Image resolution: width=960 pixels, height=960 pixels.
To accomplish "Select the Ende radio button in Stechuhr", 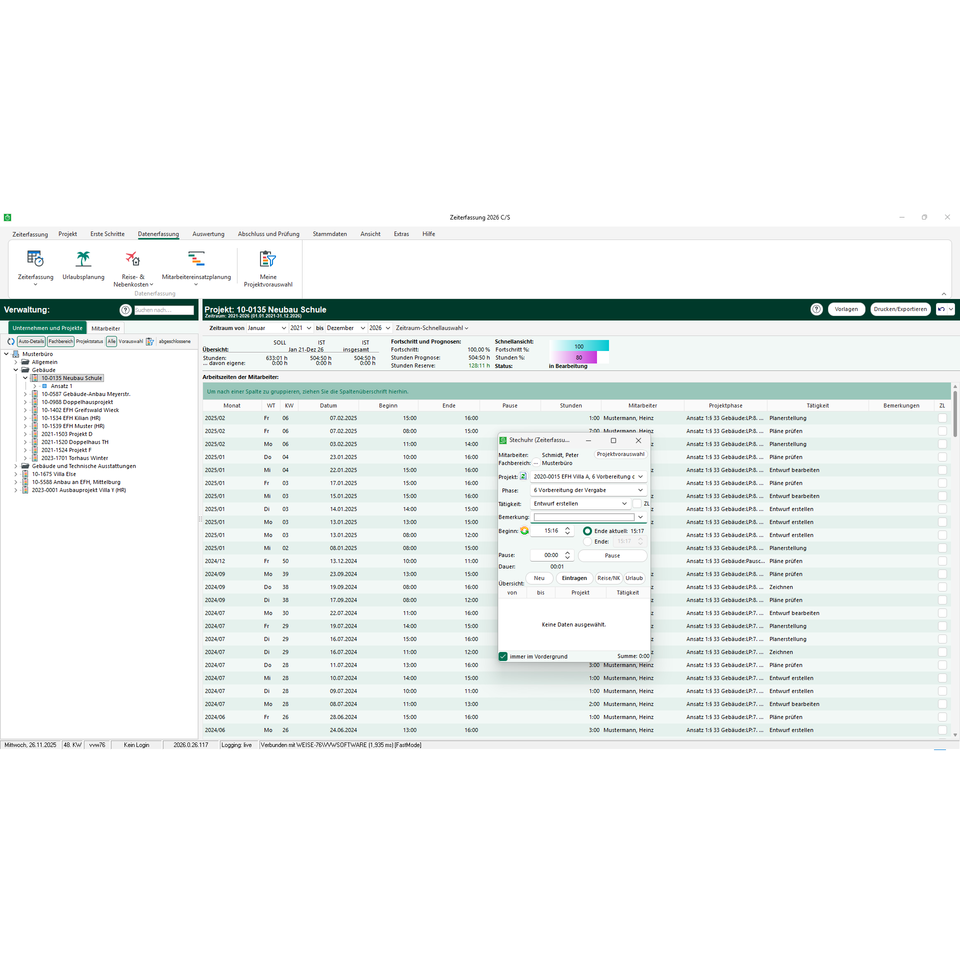I will tap(588, 542).
